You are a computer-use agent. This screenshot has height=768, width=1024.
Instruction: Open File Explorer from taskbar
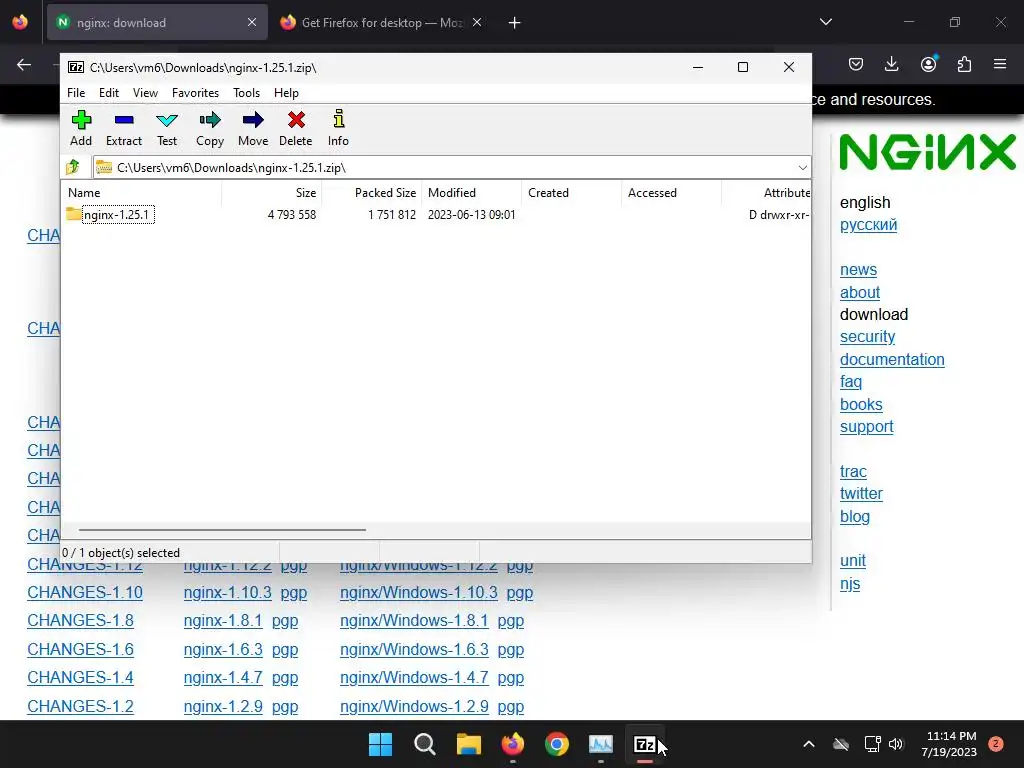(469, 744)
